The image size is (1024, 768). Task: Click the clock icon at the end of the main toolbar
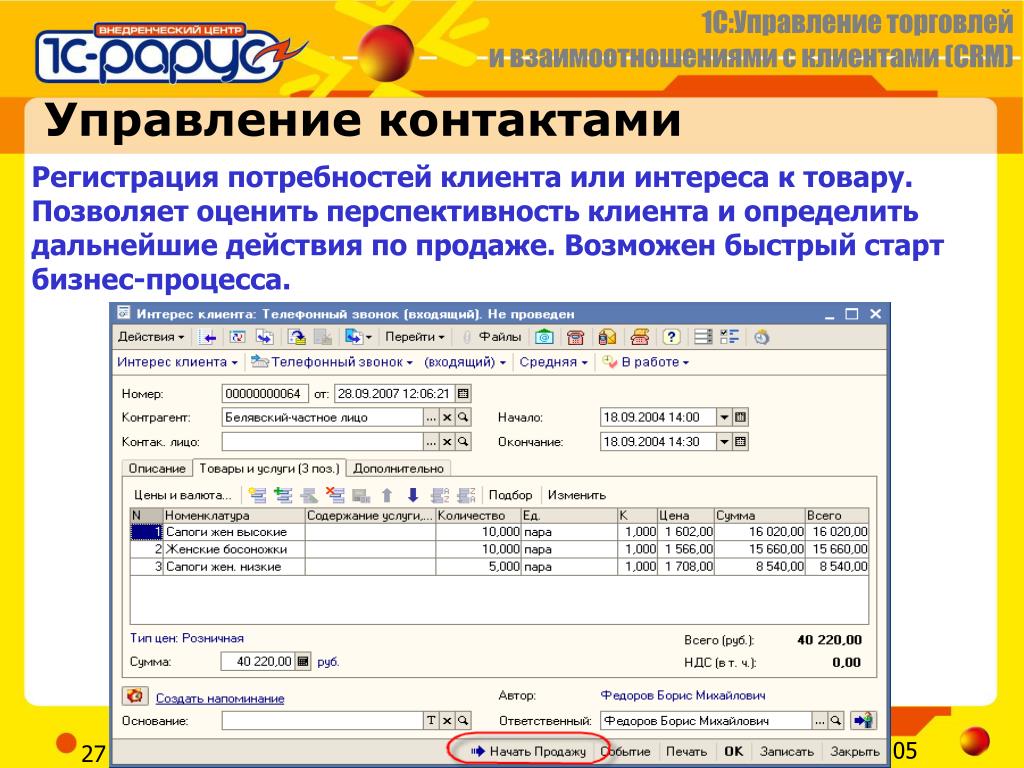pyautogui.click(x=761, y=338)
